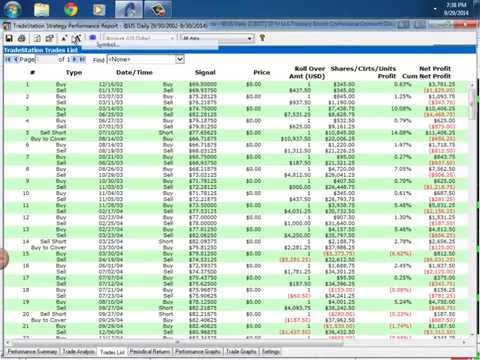Click the help icon after the All Area dropdown
The width and height of the screenshot is (480, 360).
tap(262, 38)
